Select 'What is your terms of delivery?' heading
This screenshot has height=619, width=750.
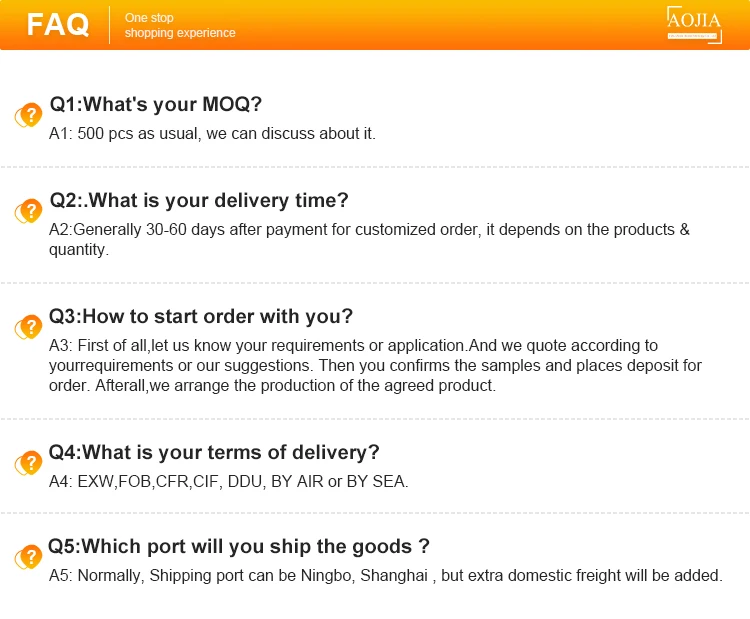tap(214, 452)
